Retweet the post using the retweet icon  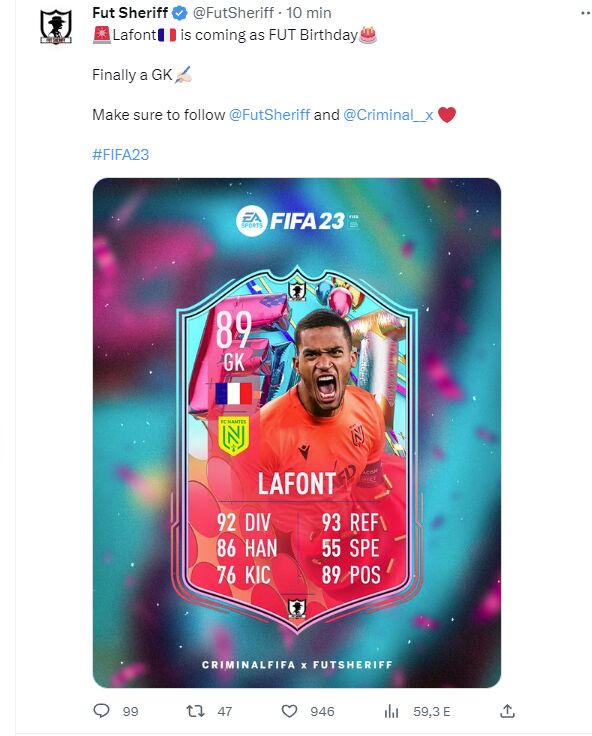tap(195, 711)
